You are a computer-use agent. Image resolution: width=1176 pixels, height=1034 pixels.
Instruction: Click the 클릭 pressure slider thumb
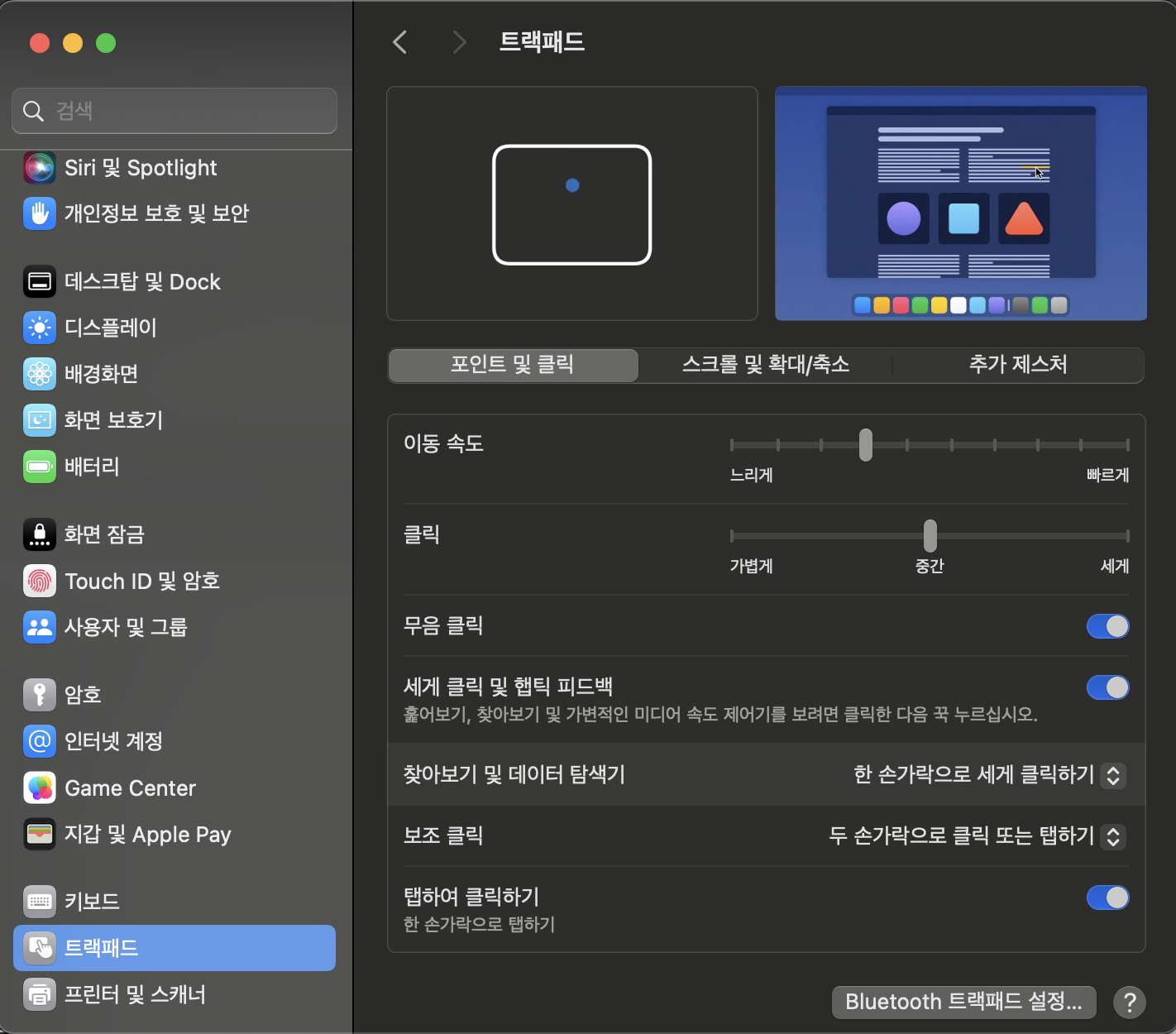point(930,536)
